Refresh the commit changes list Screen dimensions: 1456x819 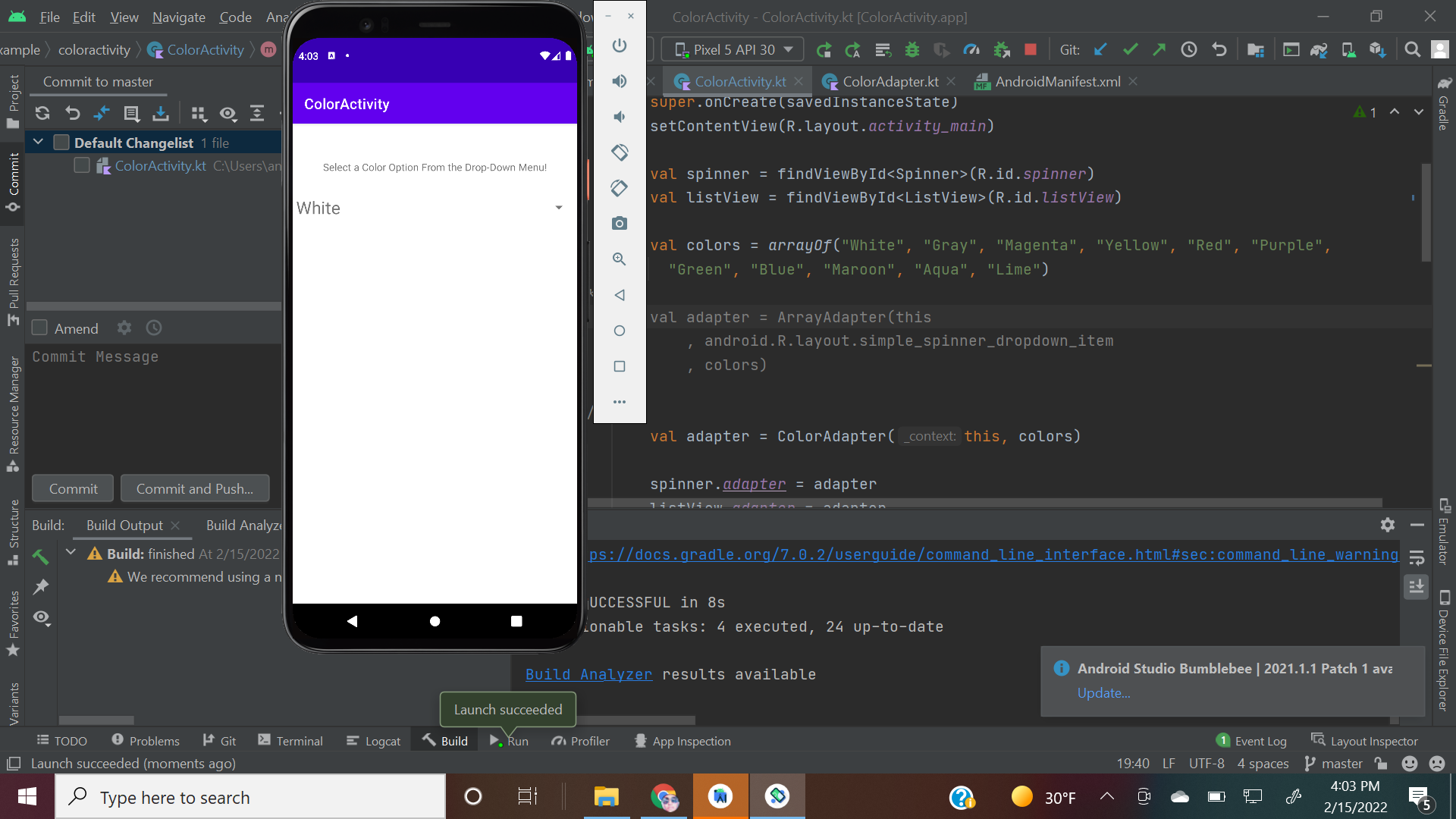[x=42, y=114]
